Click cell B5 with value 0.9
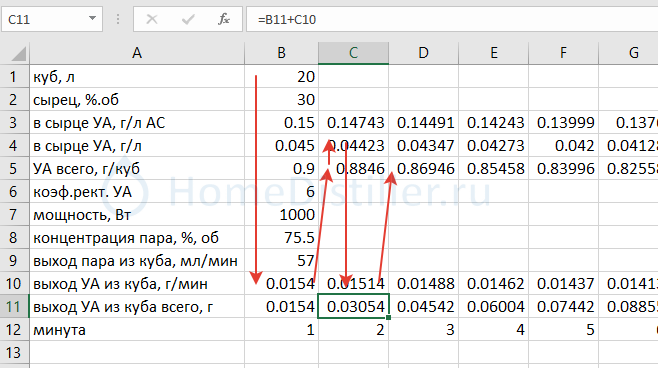The height and width of the screenshot is (368, 658). [282, 169]
